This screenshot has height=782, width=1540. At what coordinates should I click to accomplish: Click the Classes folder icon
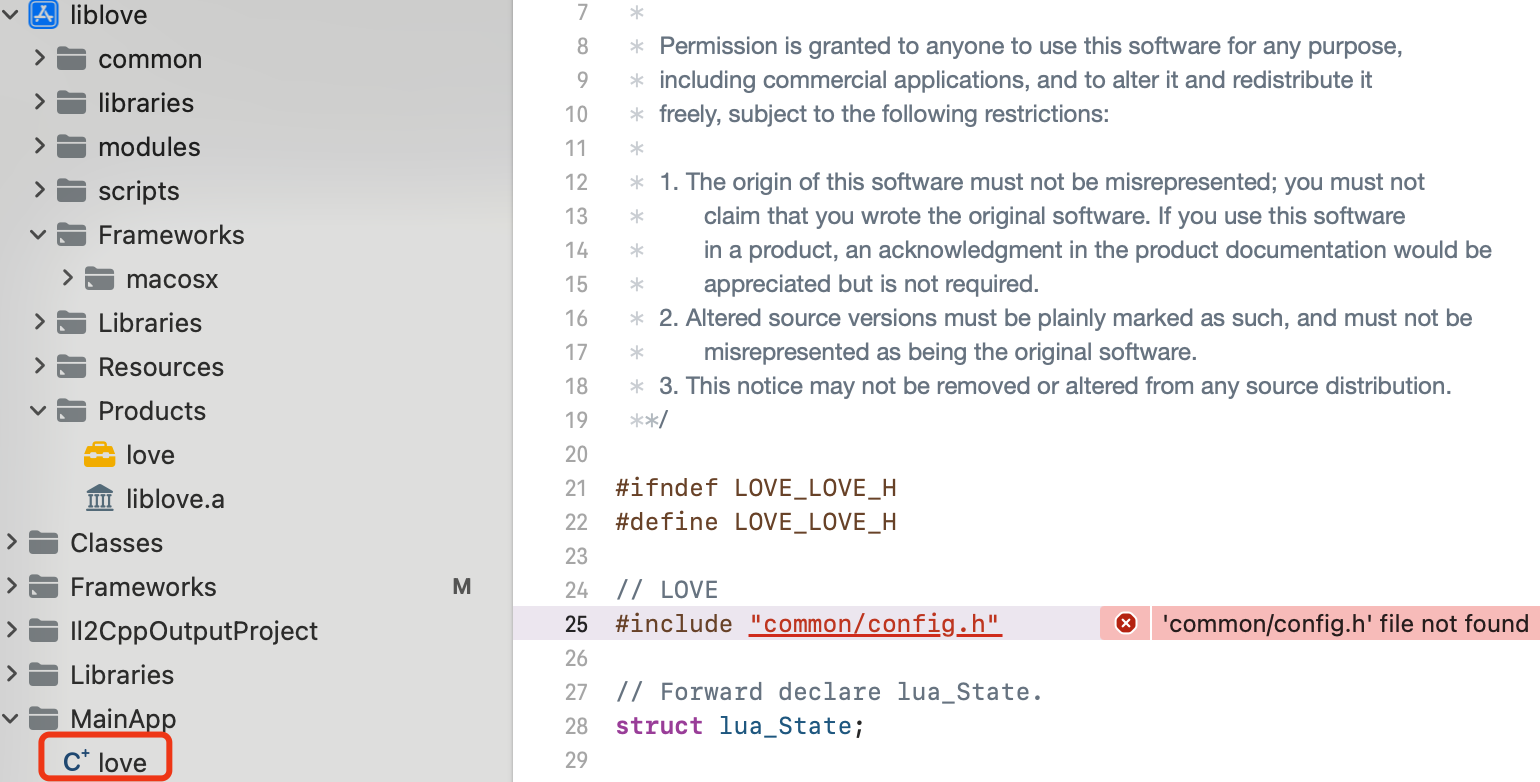[x=43, y=543]
